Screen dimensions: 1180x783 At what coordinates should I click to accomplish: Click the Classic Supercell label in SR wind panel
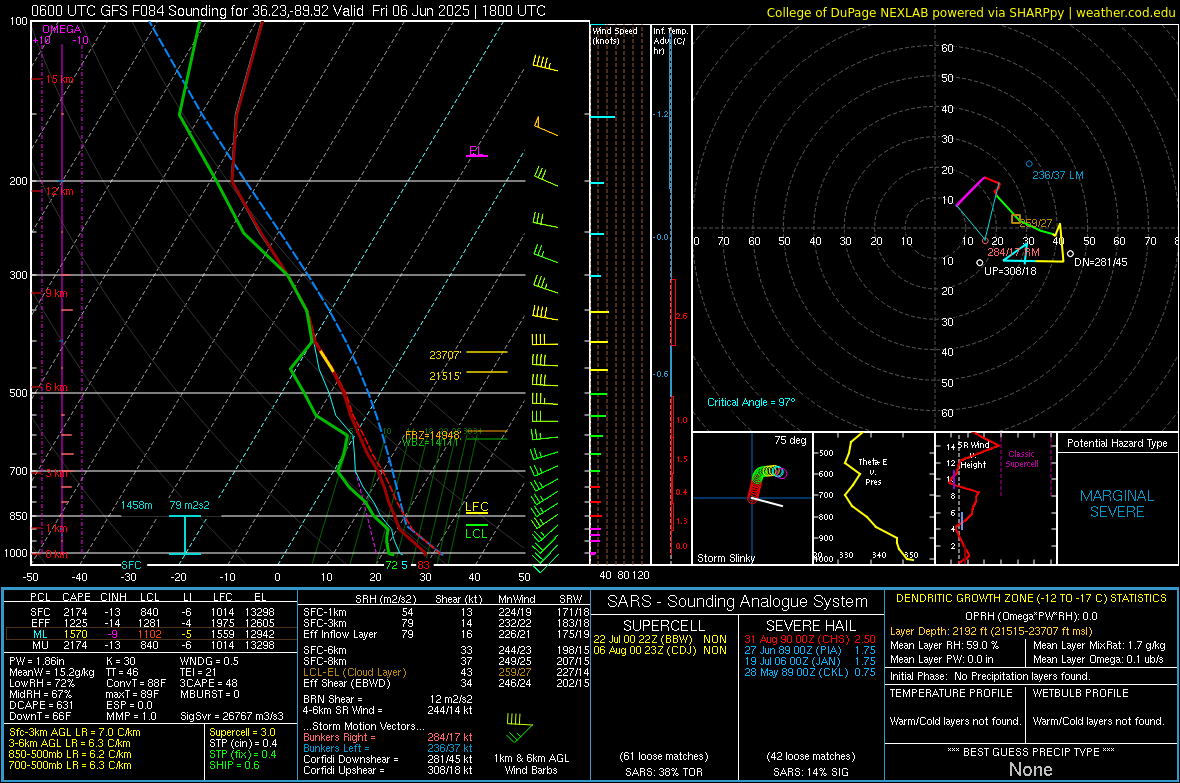(1021, 459)
